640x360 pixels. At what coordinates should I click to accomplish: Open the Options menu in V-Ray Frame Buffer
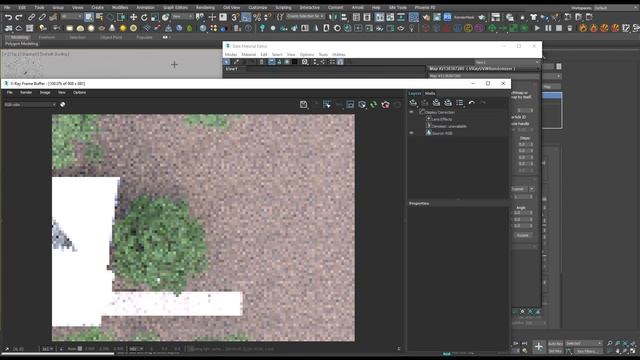click(x=79, y=93)
